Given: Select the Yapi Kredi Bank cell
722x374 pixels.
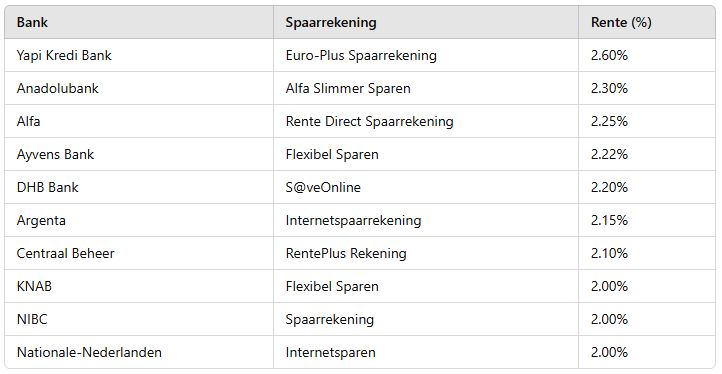Looking at the screenshot, I should click(139, 55).
